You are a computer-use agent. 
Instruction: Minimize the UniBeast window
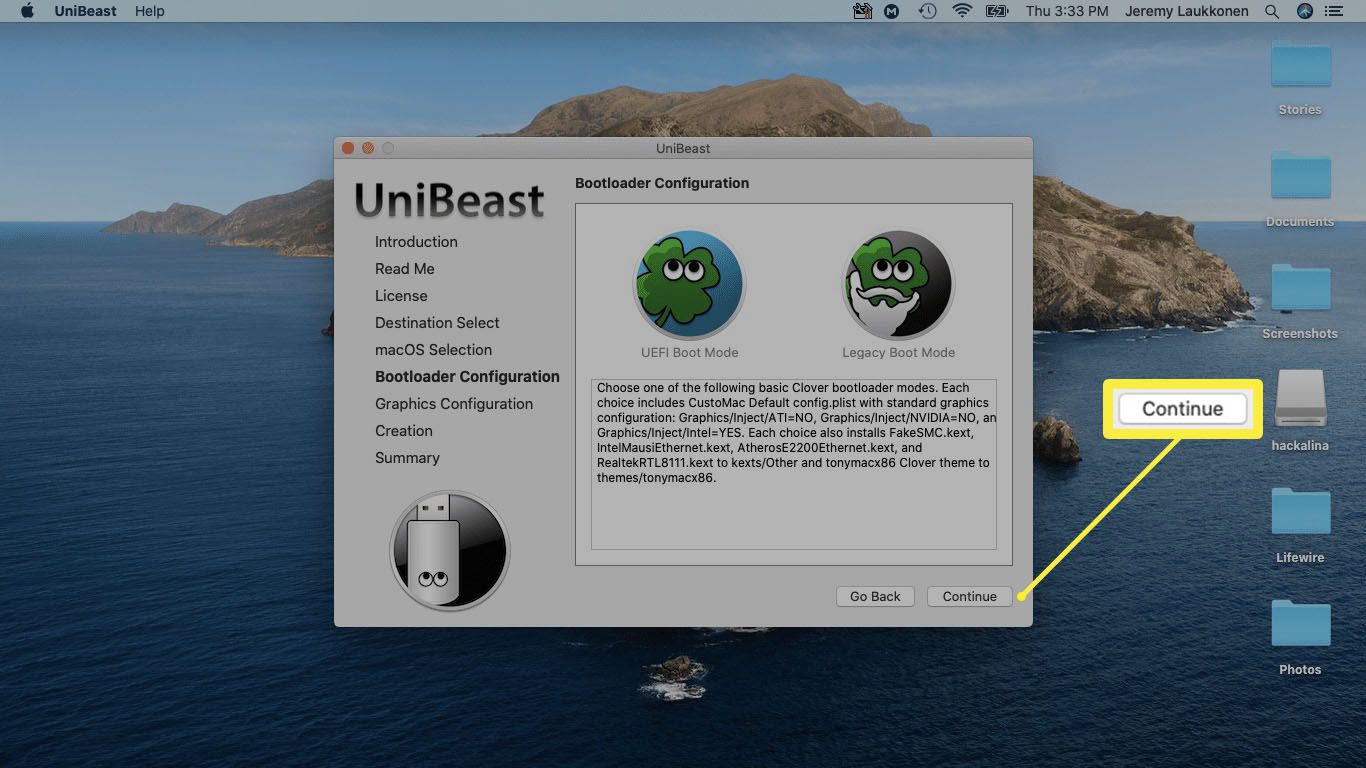point(368,148)
